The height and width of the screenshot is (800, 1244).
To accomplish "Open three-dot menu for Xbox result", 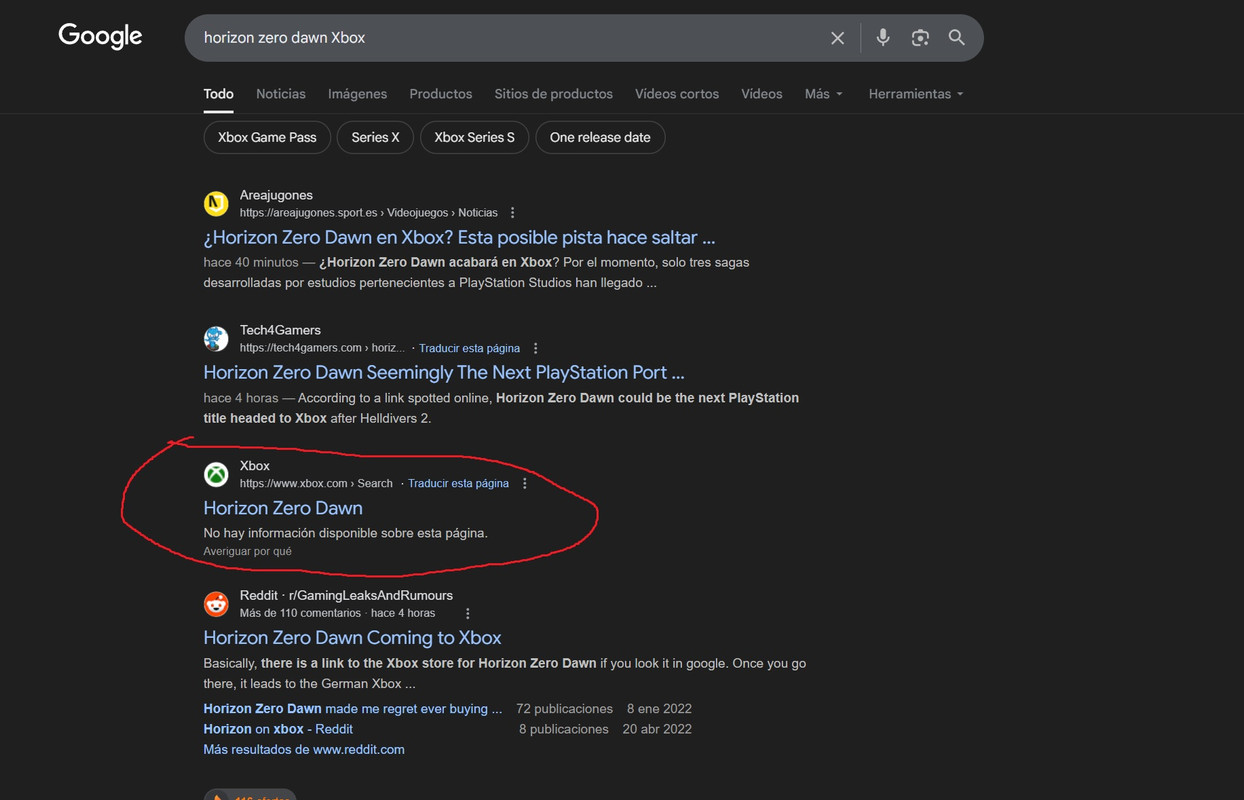I will tap(525, 484).
